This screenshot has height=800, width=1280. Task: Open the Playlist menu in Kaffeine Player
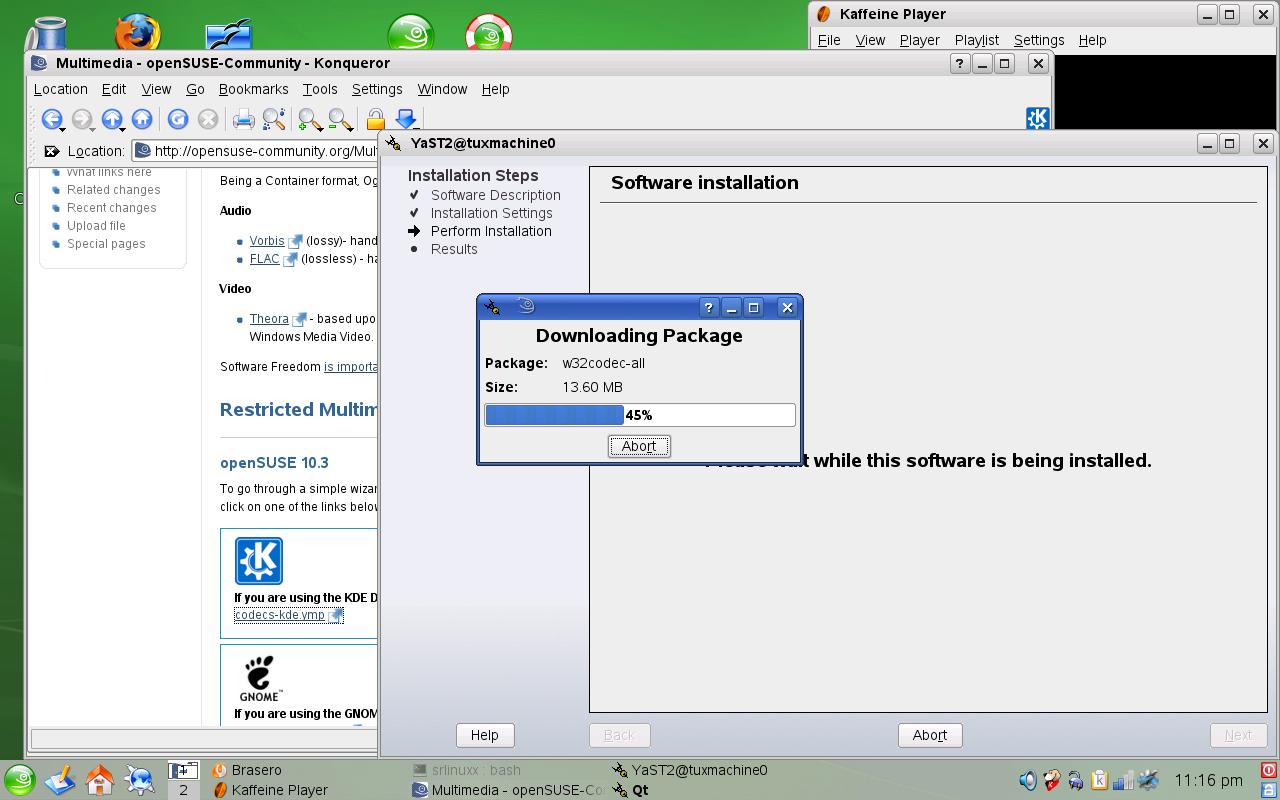point(977,40)
